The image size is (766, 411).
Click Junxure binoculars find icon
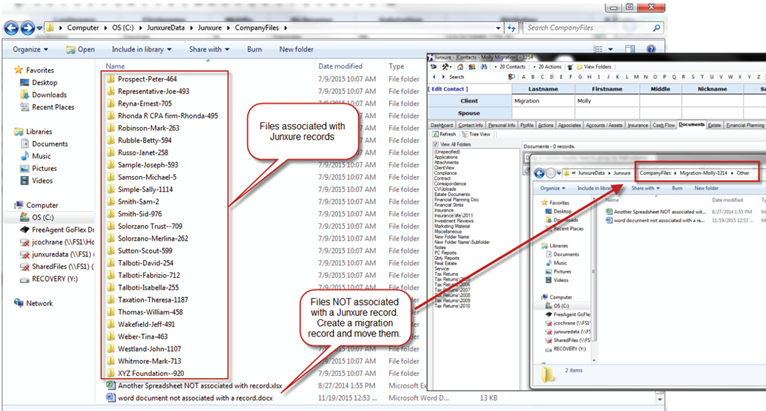point(484,67)
